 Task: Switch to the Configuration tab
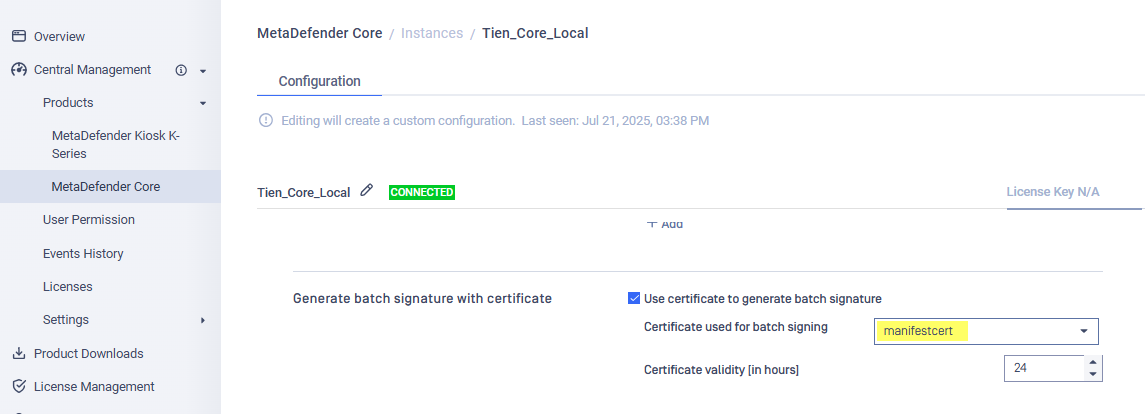pyautogui.click(x=319, y=81)
